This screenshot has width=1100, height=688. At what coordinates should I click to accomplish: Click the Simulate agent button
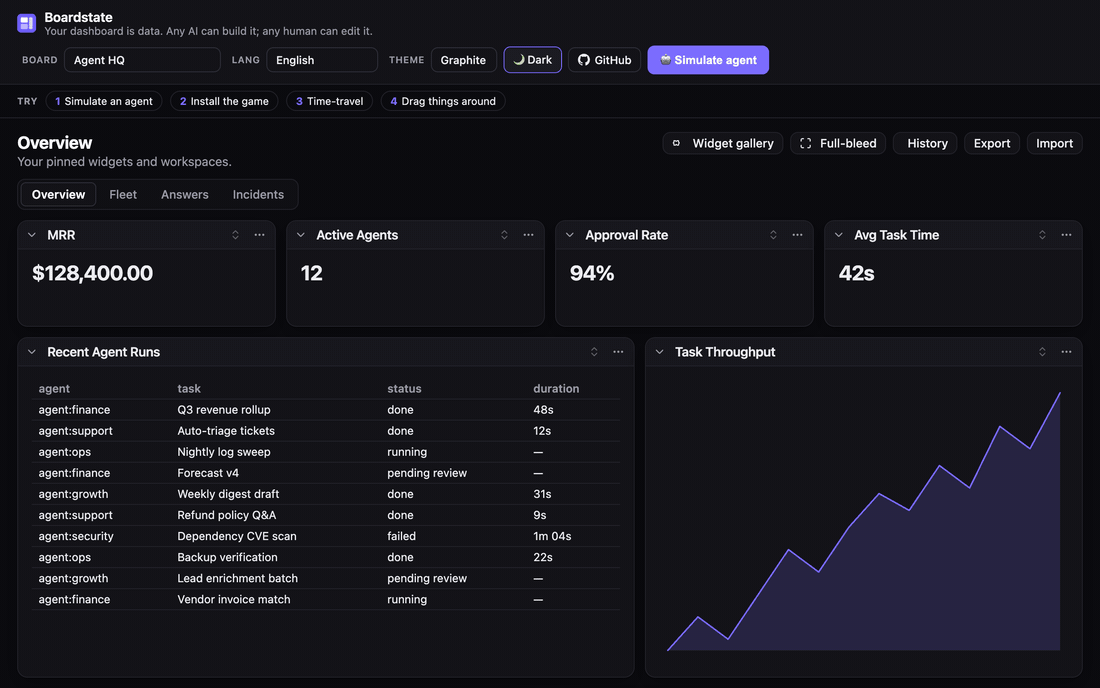708,60
